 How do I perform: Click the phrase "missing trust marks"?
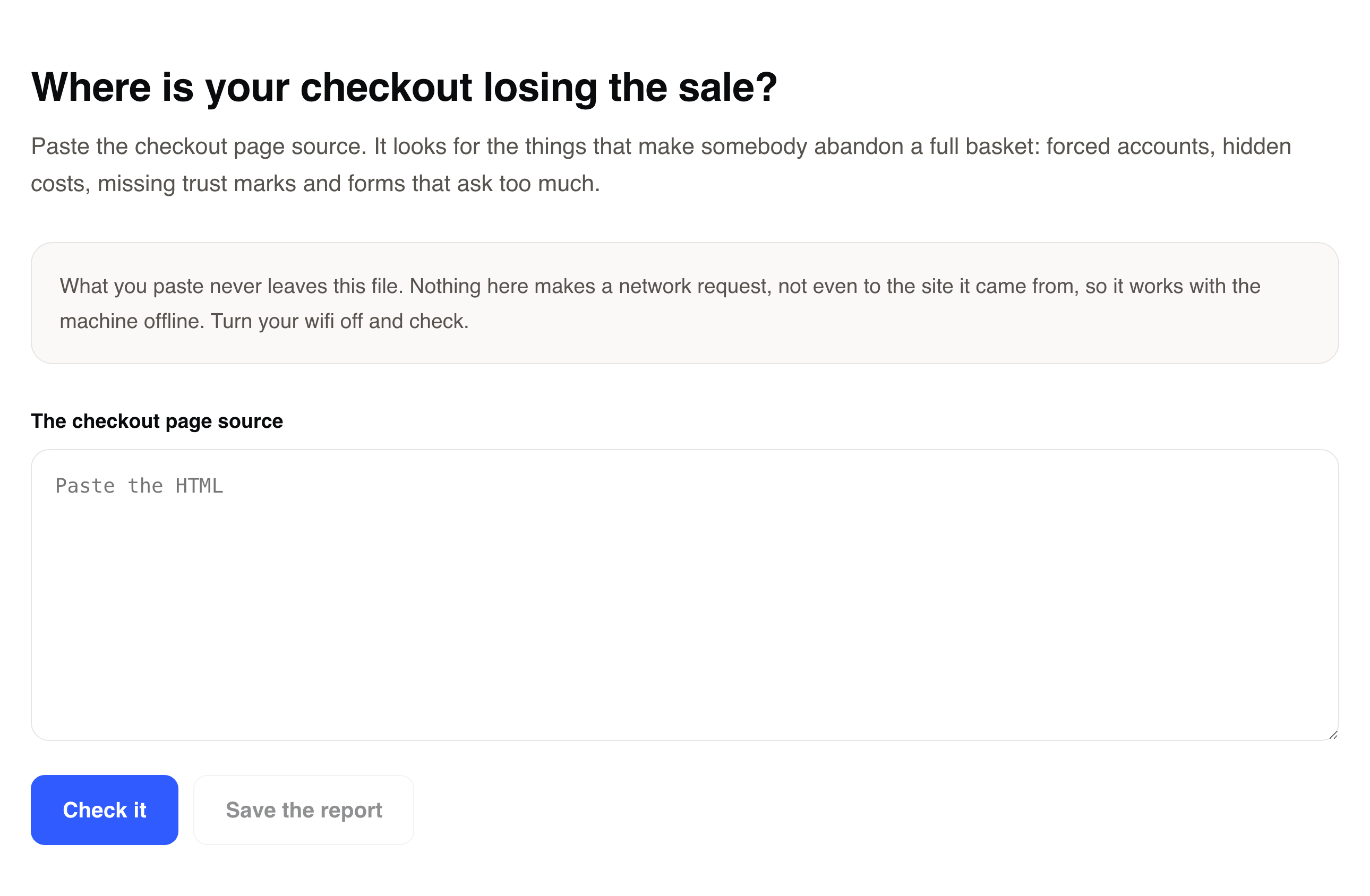coord(198,184)
